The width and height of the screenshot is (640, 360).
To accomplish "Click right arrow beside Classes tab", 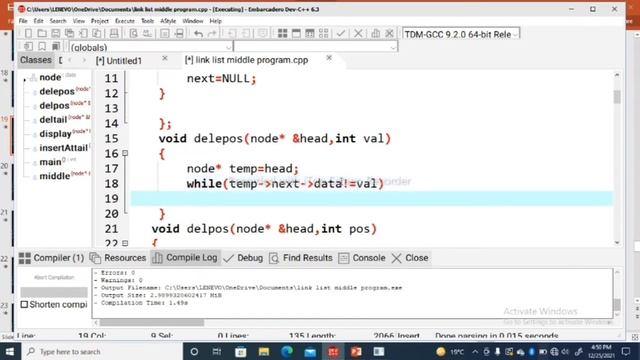I will pos(84,60).
